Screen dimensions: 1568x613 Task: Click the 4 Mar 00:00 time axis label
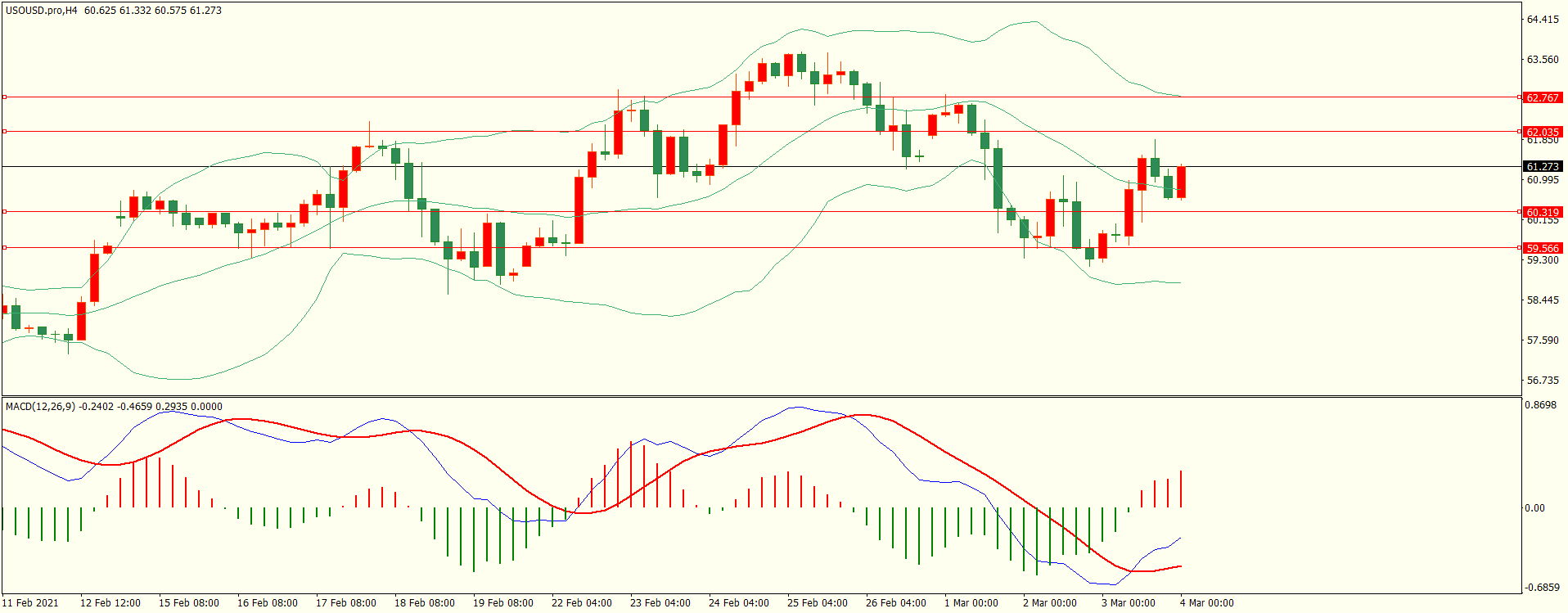(1206, 603)
